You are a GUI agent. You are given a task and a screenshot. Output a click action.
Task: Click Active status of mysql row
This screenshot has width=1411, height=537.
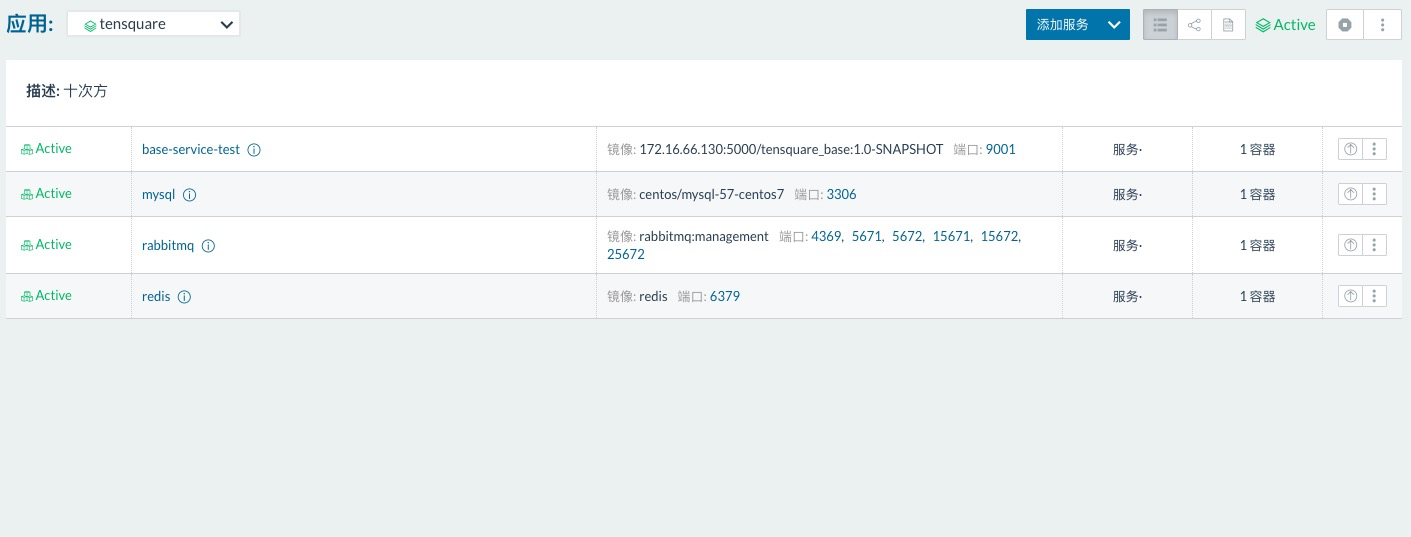pos(46,193)
